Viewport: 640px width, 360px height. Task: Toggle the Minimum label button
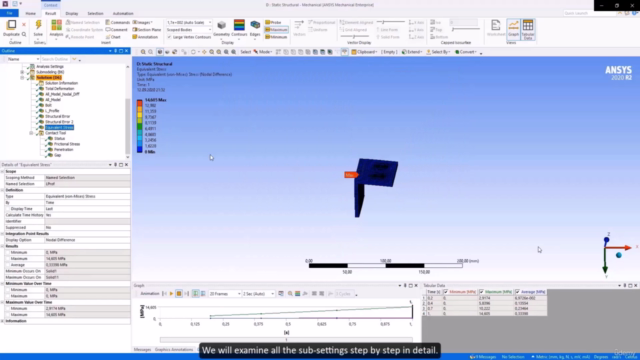pyautogui.click(x=276, y=37)
